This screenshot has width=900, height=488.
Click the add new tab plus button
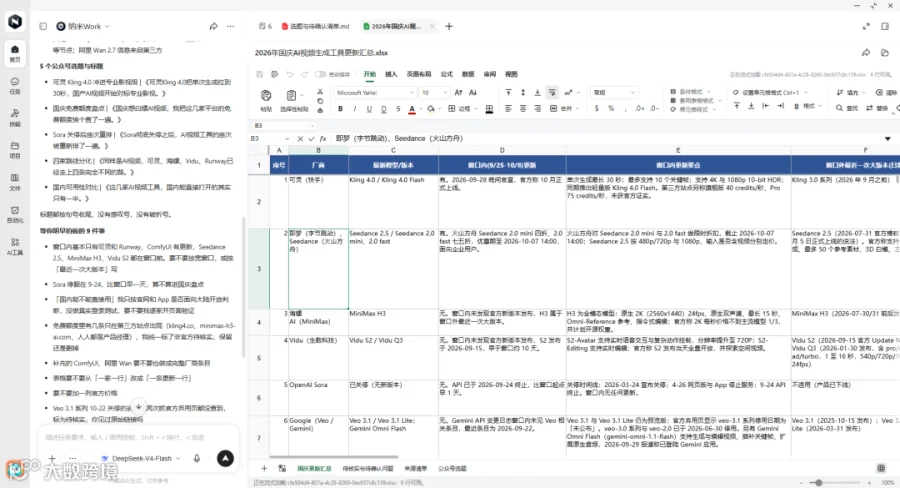pyautogui.click(x=449, y=26)
